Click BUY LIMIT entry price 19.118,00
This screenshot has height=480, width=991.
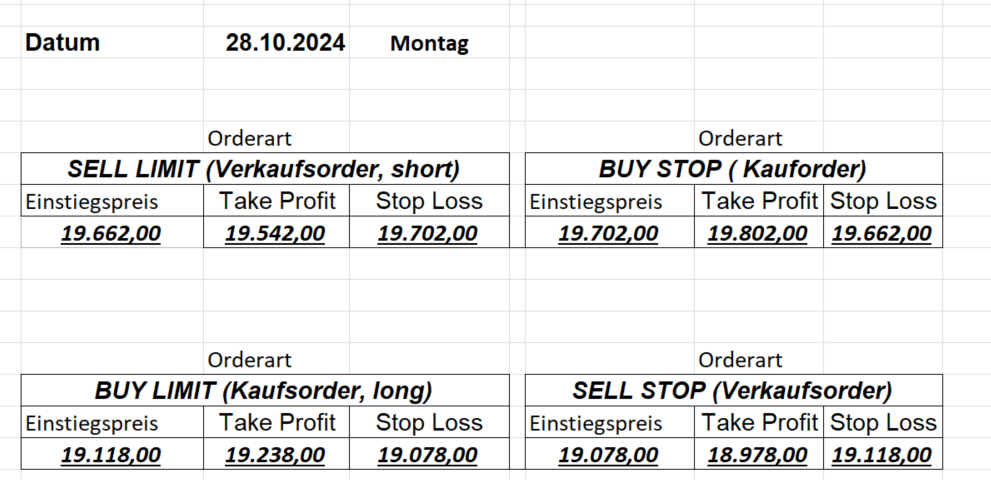[111, 456]
